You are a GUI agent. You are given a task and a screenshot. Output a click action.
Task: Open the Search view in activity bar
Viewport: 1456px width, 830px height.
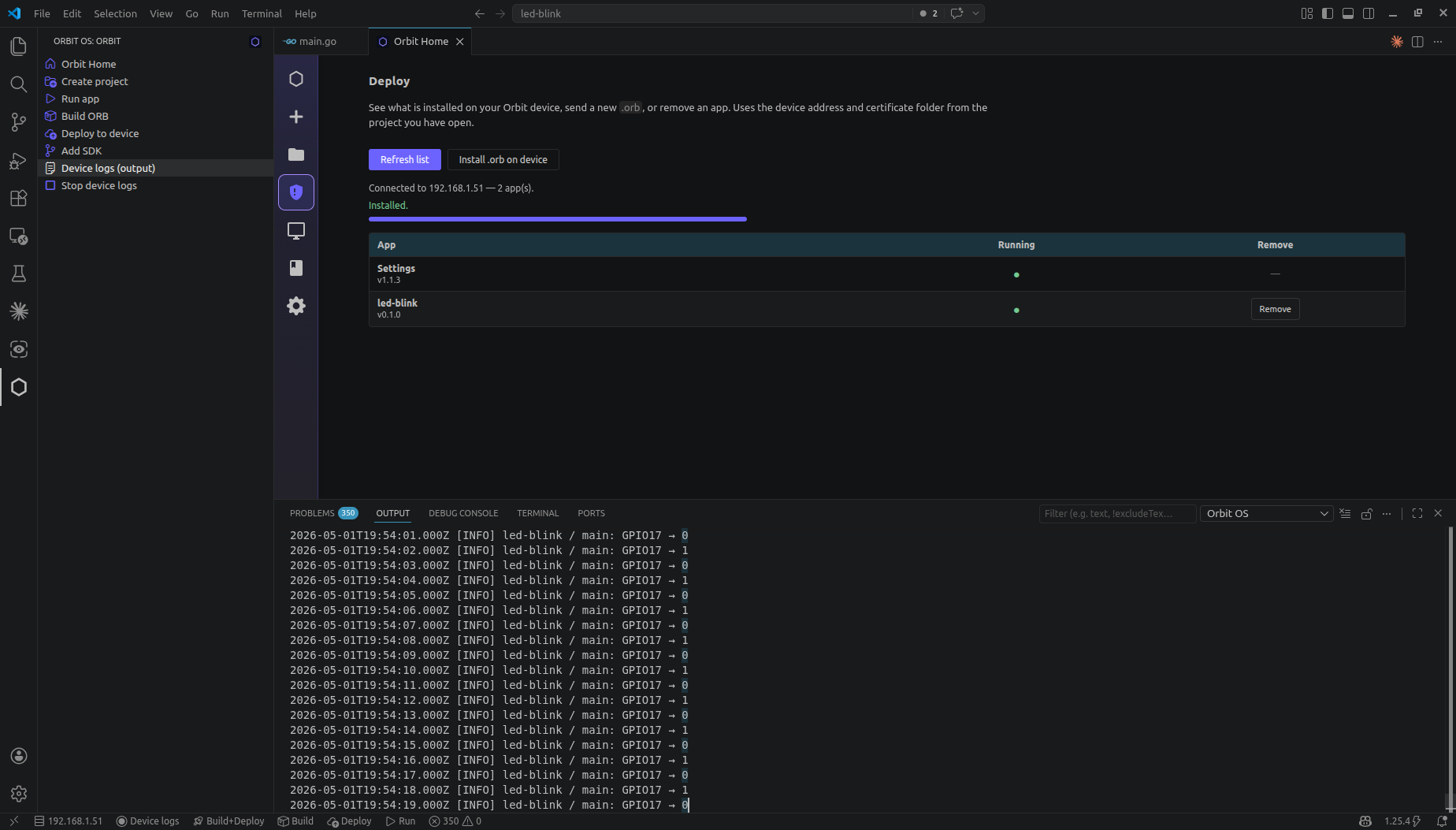pos(18,84)
